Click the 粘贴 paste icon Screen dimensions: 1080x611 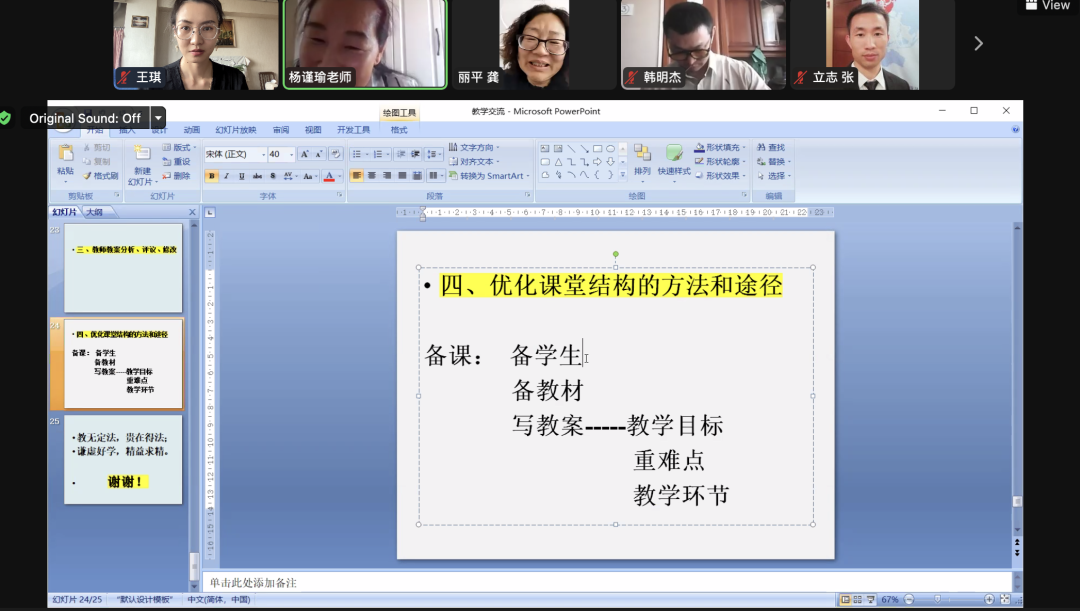coord(65,153)
